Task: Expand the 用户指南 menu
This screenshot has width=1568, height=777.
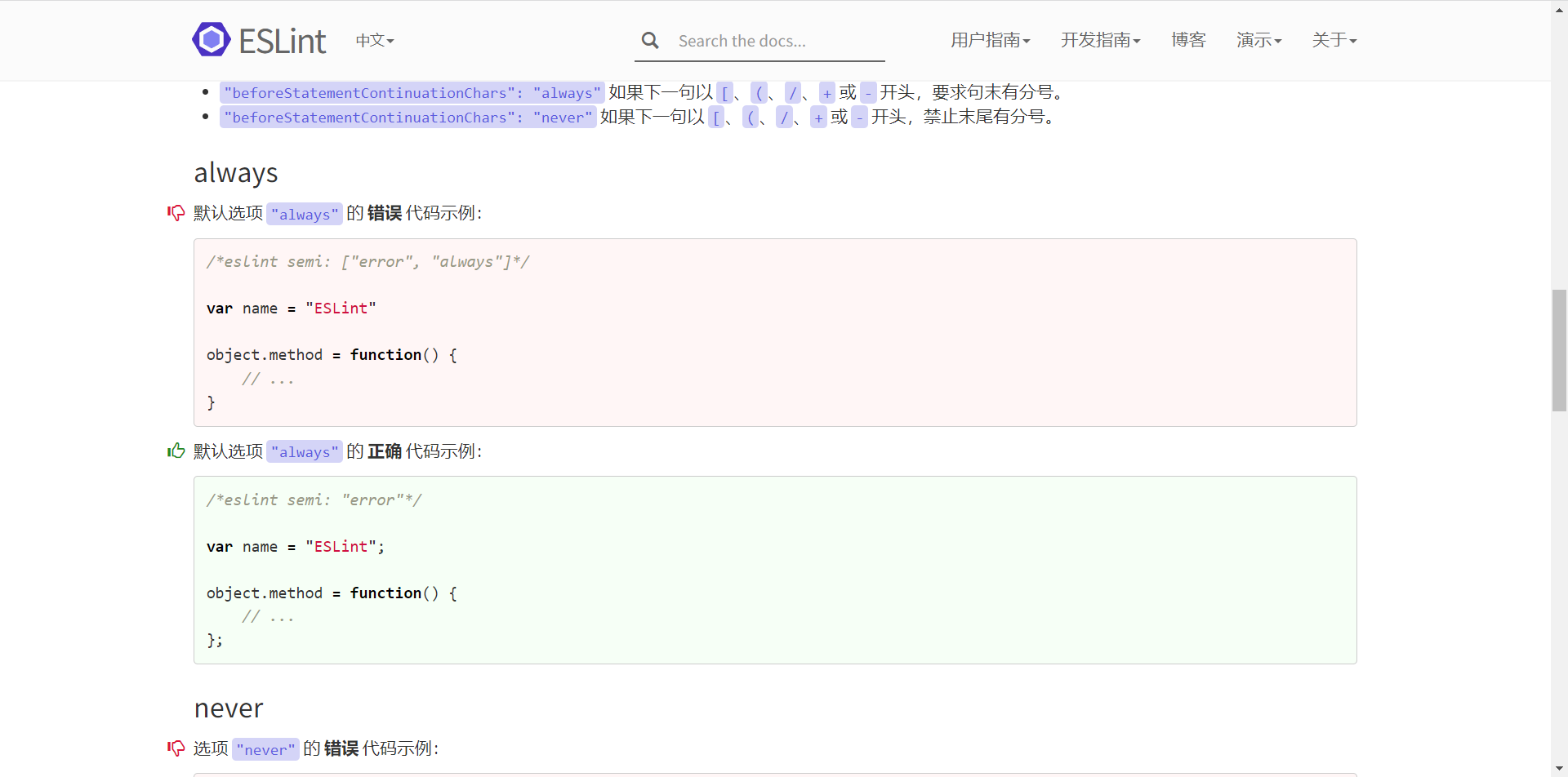Action: (x=990, y=40)
